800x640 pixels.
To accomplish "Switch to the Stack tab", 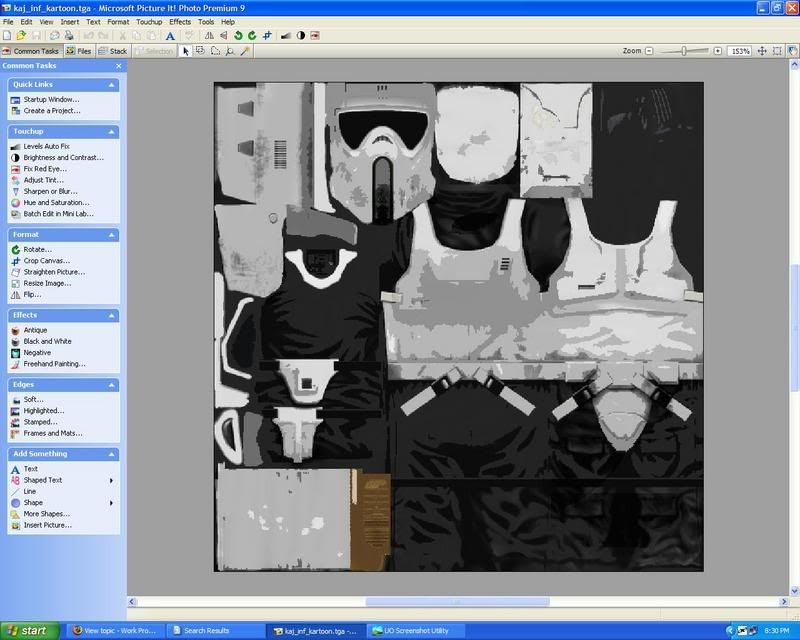I will 113,51.
